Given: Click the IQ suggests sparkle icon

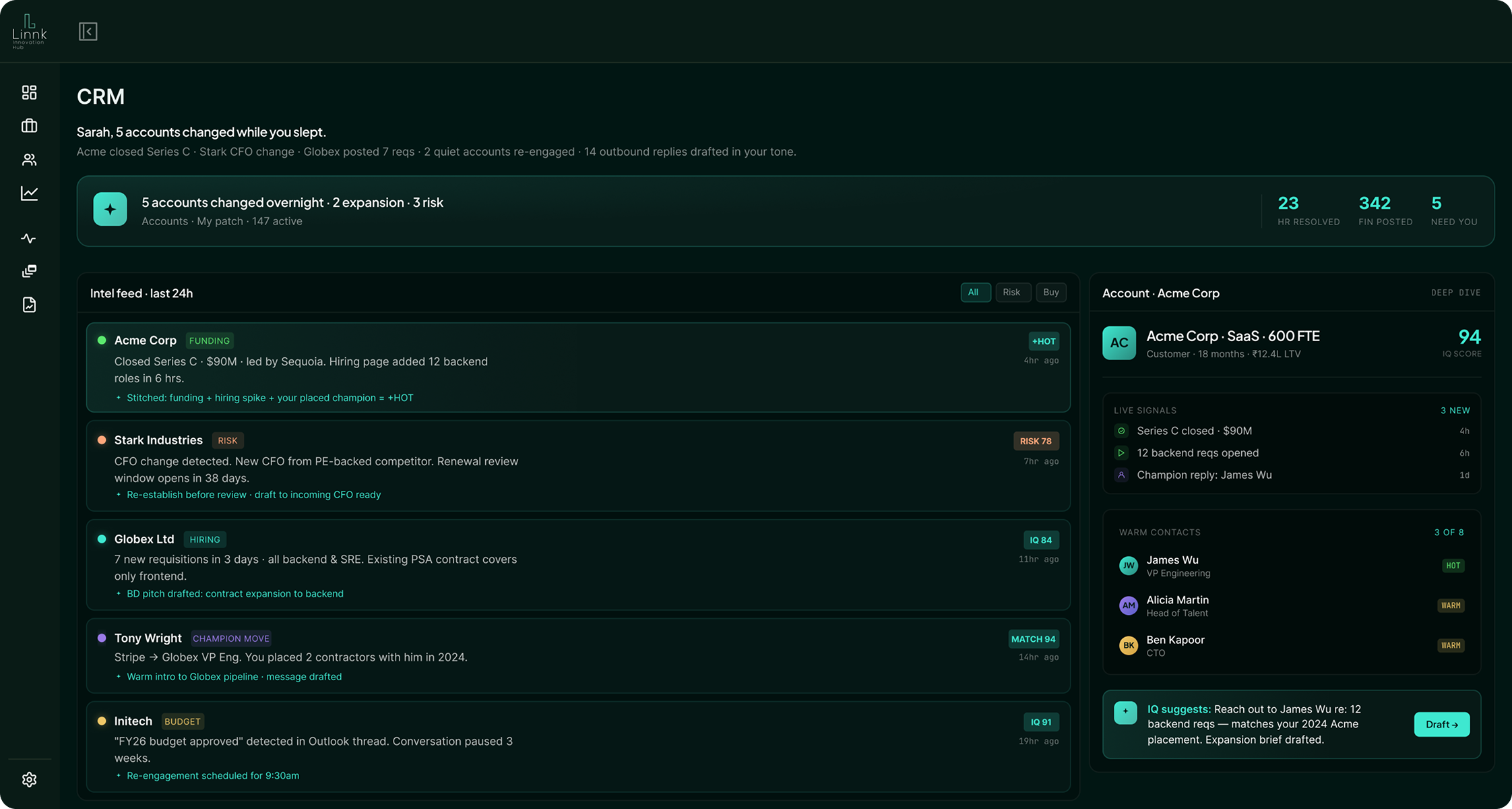Looking at the screenshot, I should 1125,713.
